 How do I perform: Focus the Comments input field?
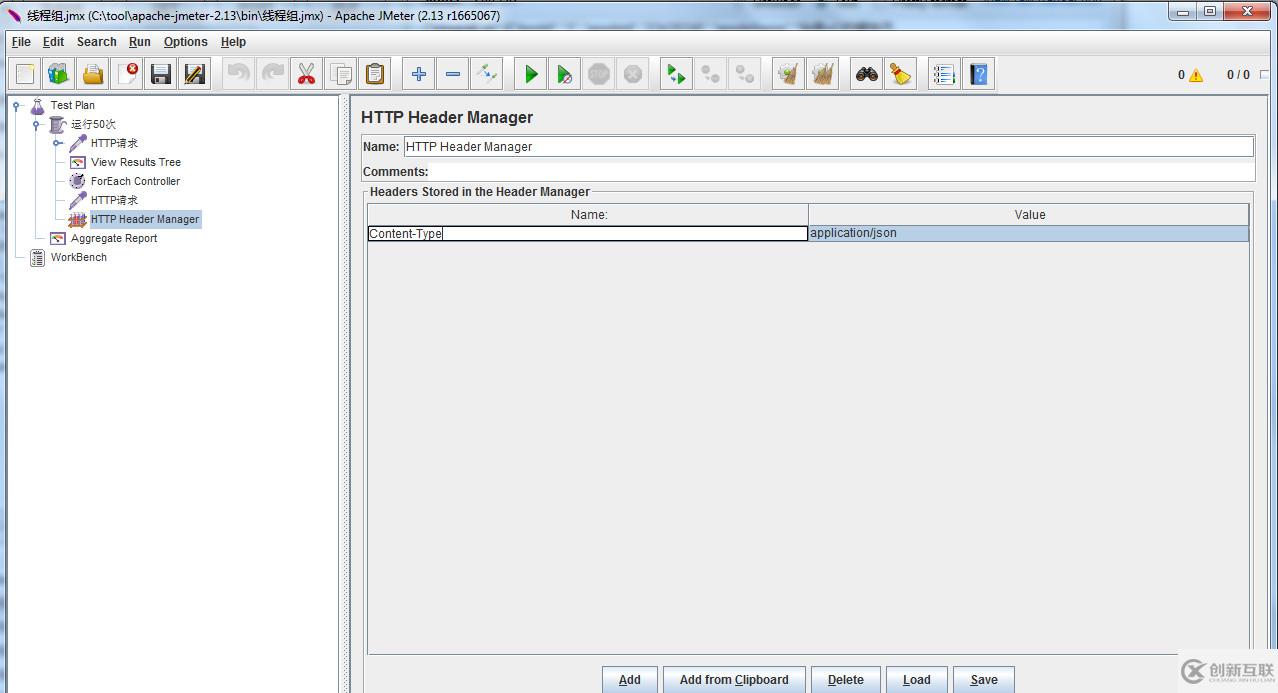coord(841,172)
